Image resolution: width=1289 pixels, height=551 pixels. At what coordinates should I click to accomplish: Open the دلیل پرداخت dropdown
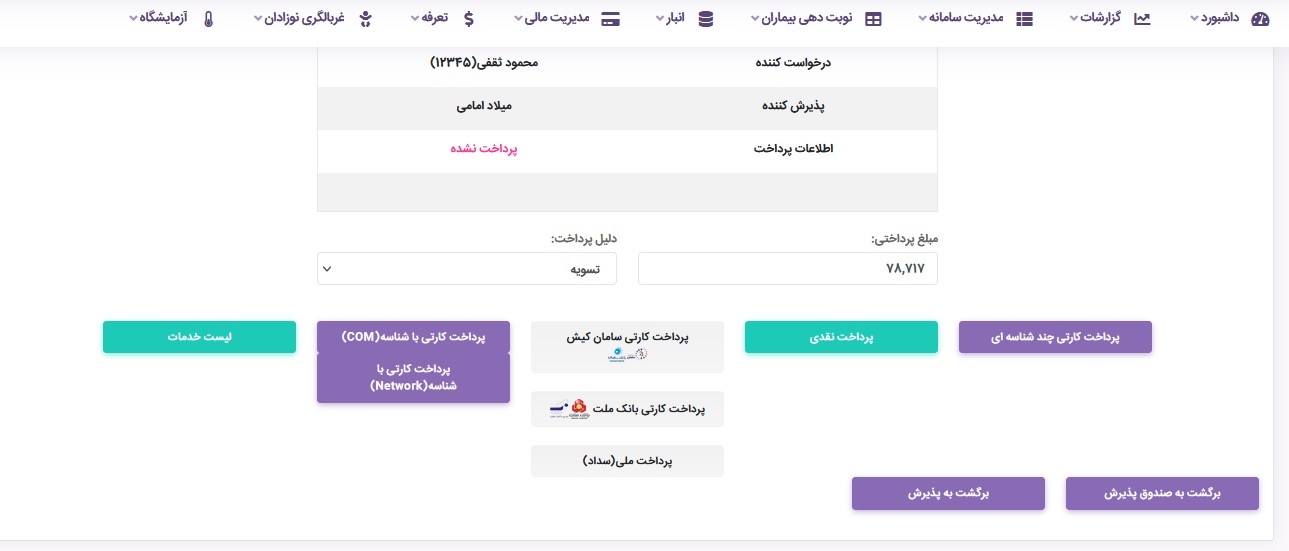click(x=466, y=268)
